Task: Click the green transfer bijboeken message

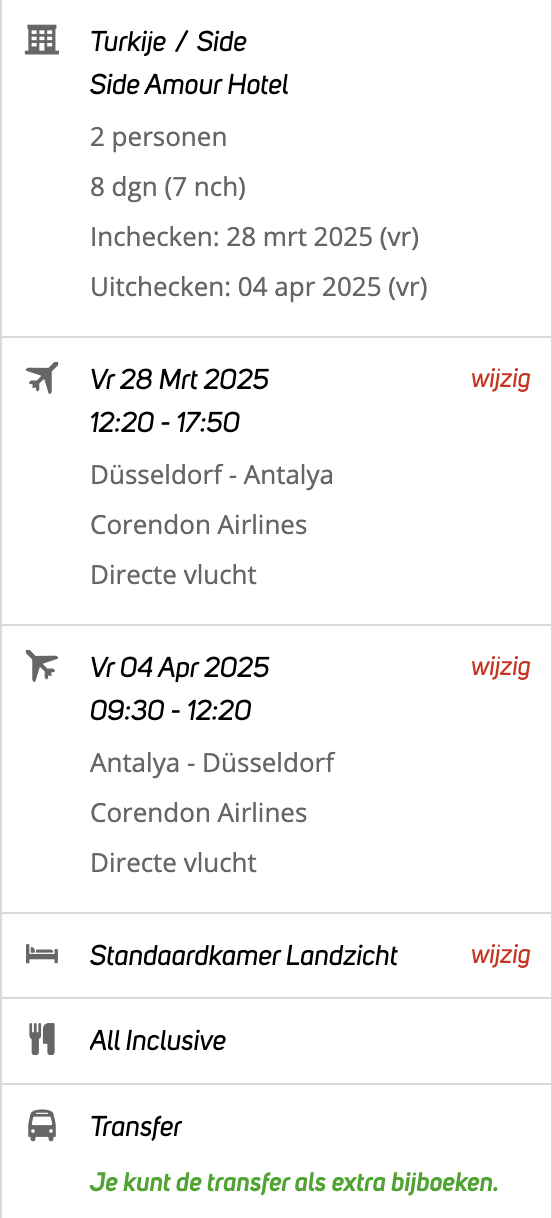Action: point(294,1183)
